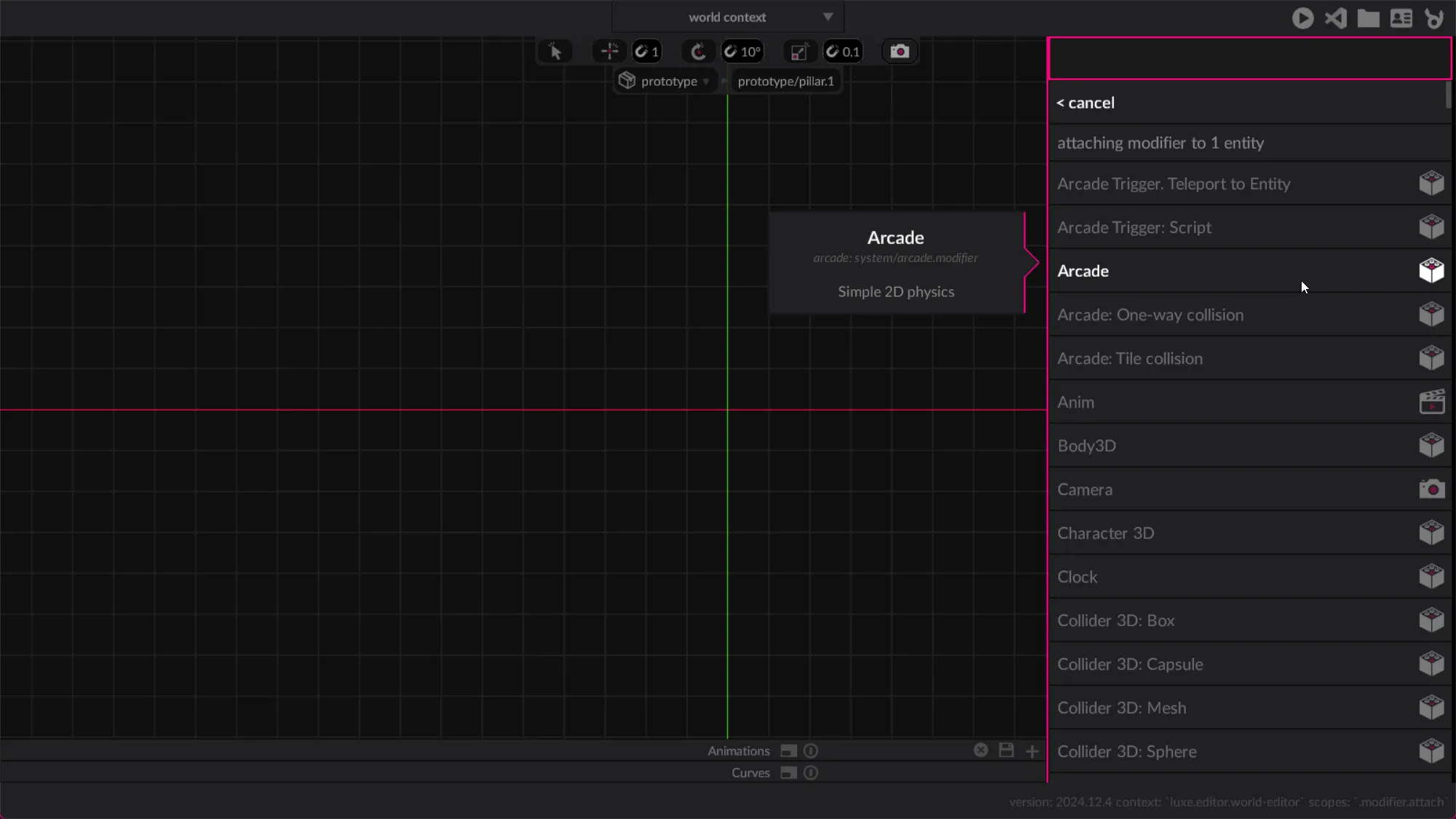The width and height of the screenshot is (1456, 819).
Task: Activate the scale tool
Action: 799,52
